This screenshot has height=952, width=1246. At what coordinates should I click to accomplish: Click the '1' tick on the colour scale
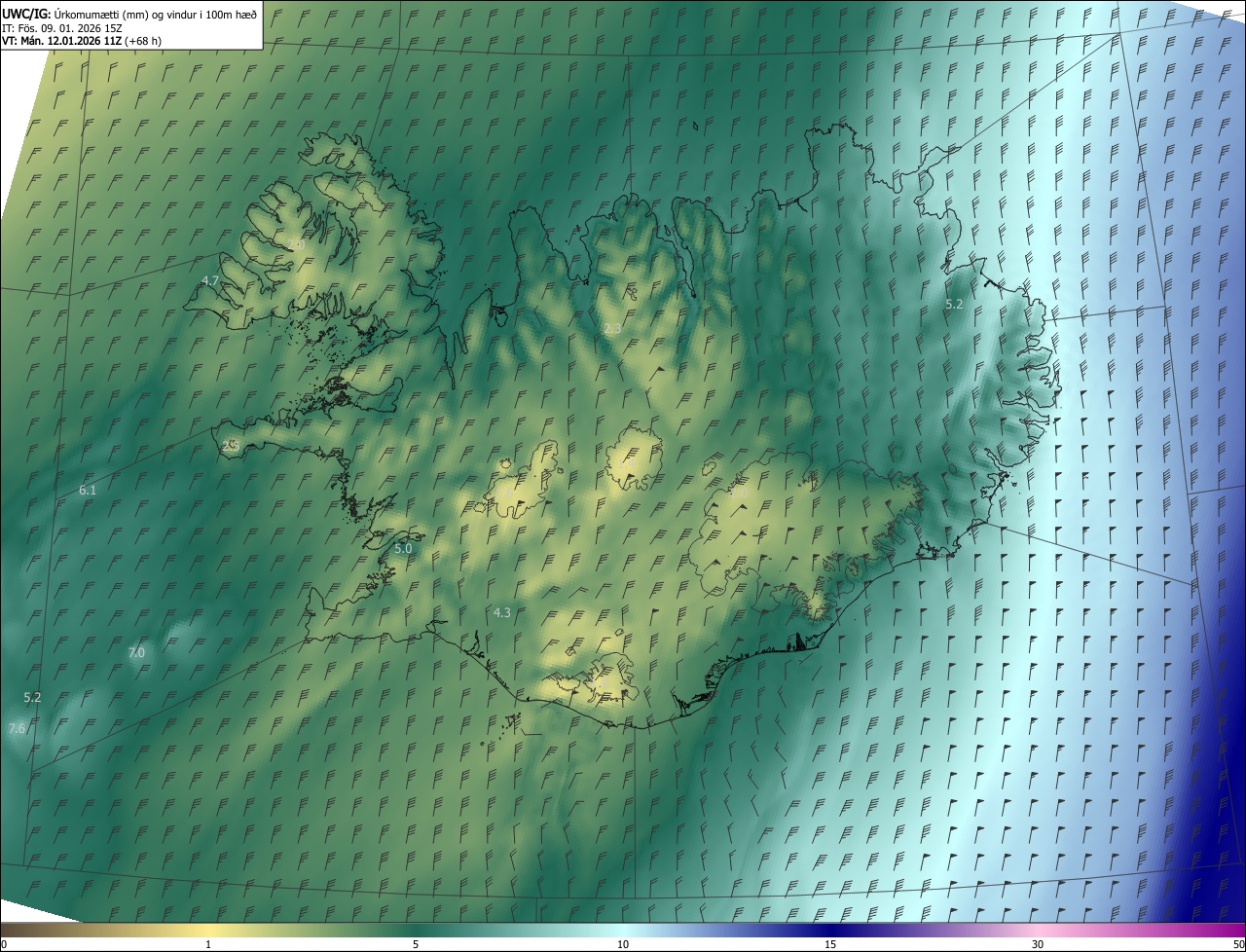208,944
